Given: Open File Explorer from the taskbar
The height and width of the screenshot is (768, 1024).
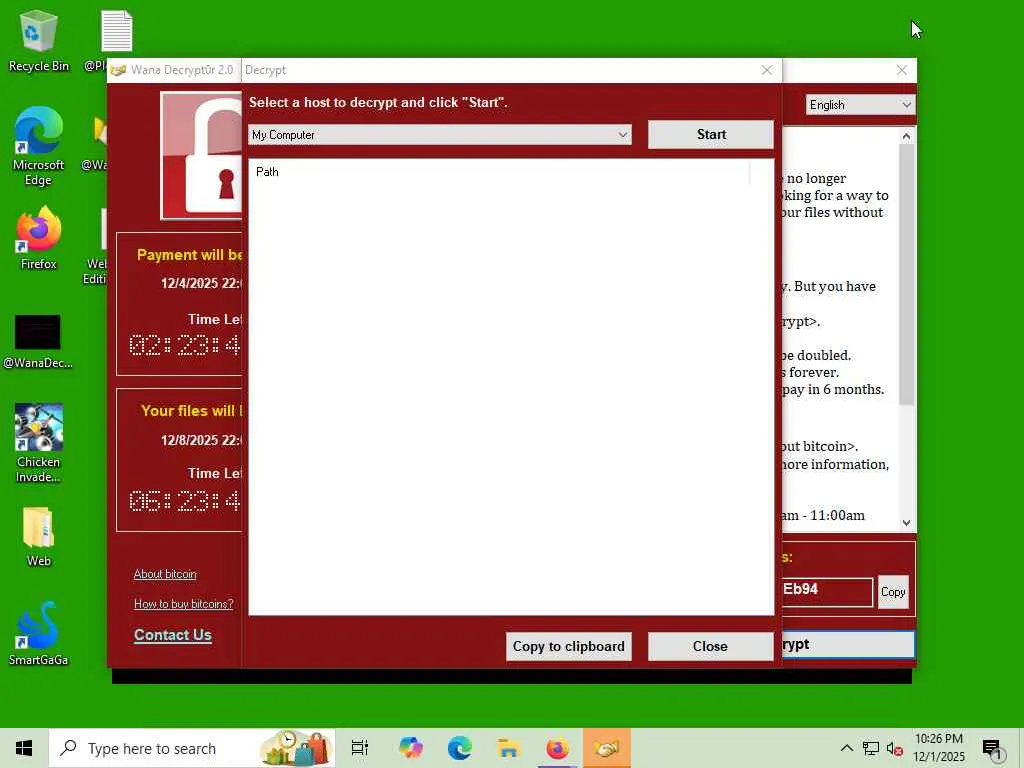Looking at the screenshot, I should pos(508,748).
